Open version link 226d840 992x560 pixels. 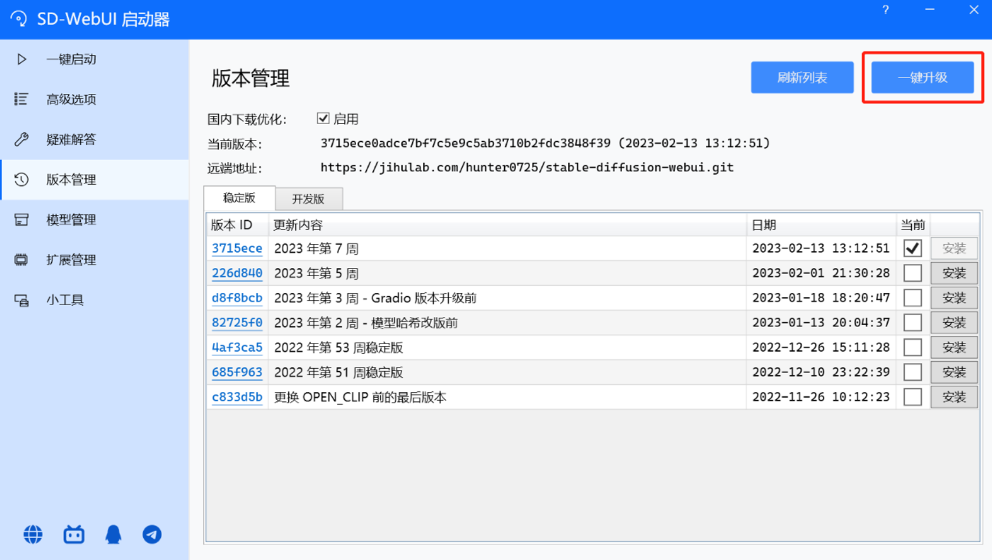click(x=237, y=273)
